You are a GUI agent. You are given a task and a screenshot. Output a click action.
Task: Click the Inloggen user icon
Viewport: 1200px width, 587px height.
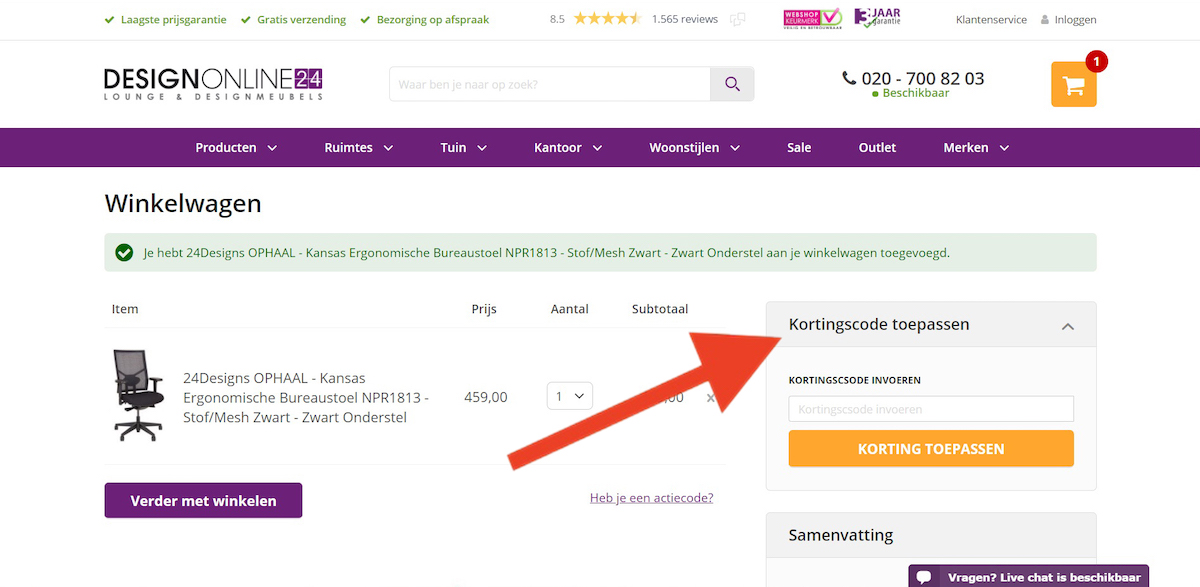point(1045,20)
